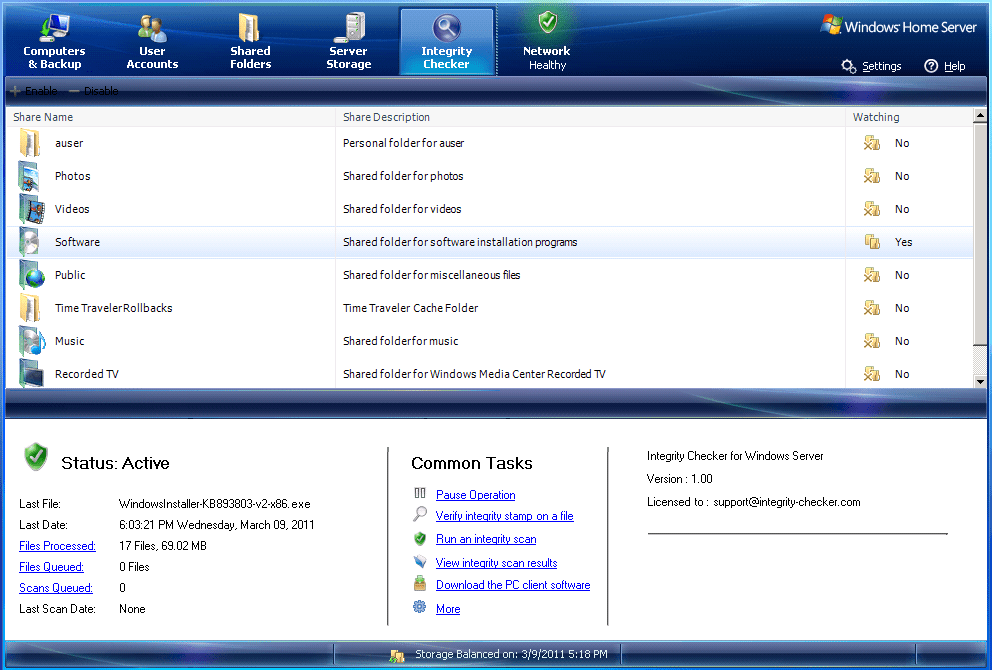The image size is (992, 670).
Task: Enable watching for the Photos share
Action: 871,176
